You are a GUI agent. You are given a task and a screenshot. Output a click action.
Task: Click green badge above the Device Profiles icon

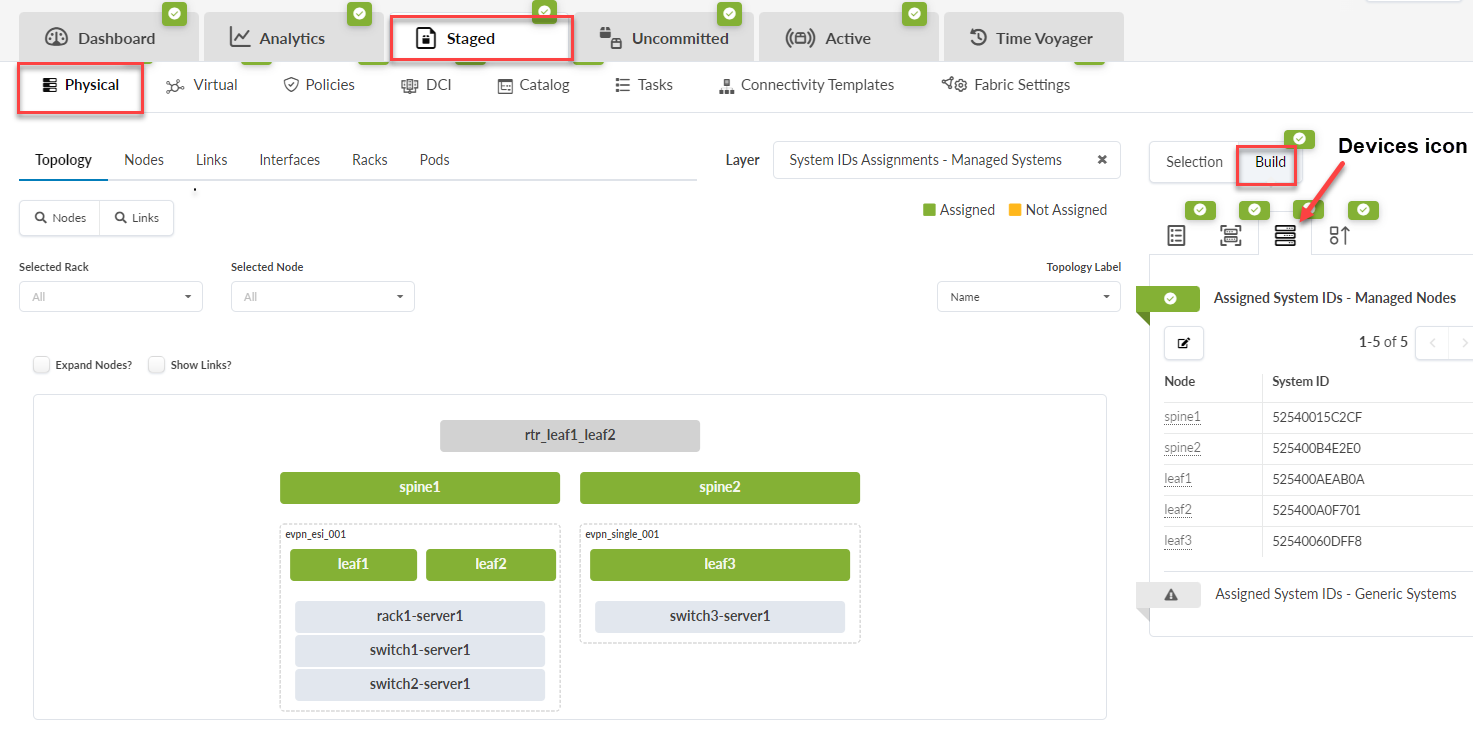click(1254, 210)
